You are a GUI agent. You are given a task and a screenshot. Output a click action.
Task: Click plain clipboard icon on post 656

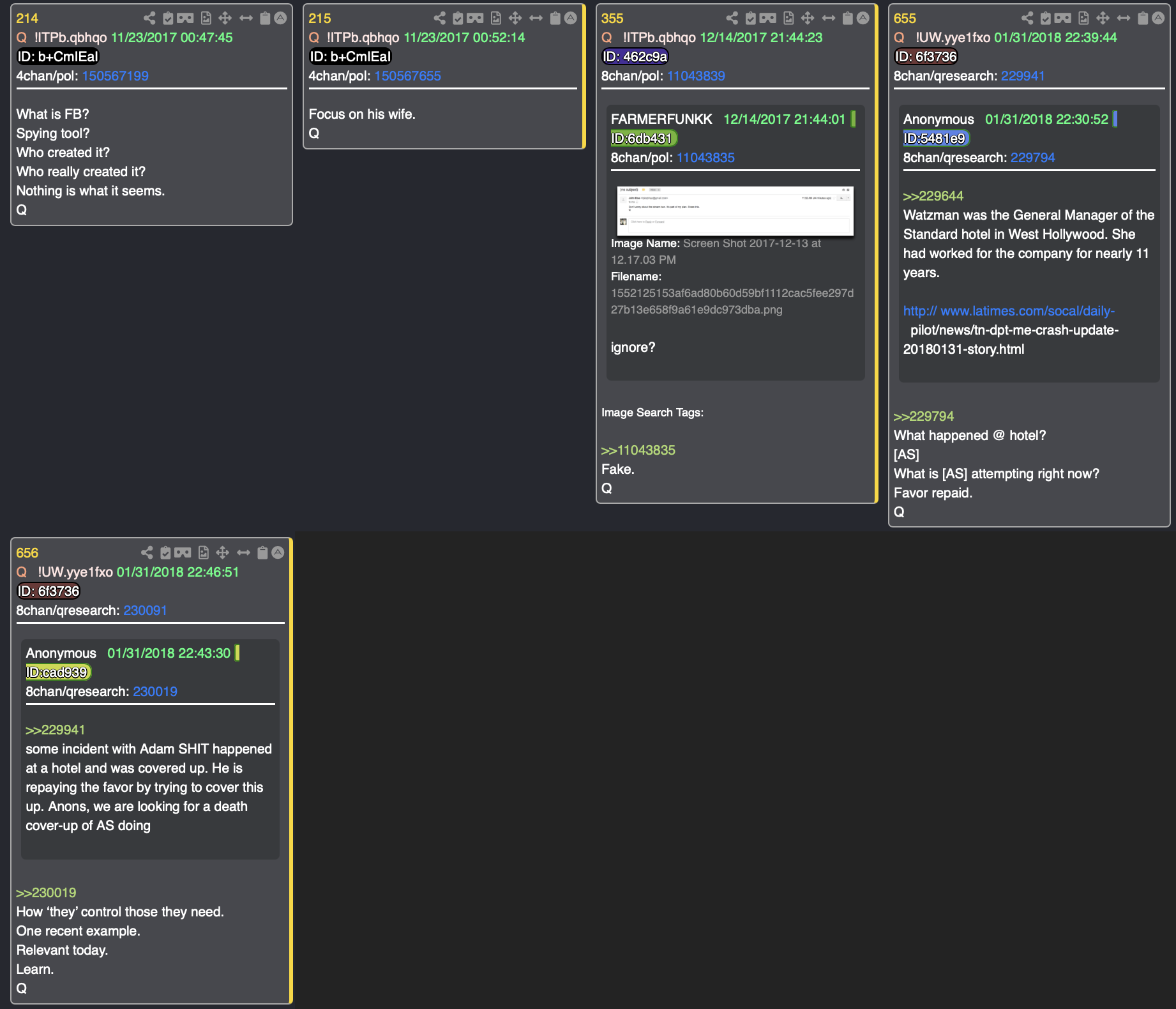pos(262,552)
